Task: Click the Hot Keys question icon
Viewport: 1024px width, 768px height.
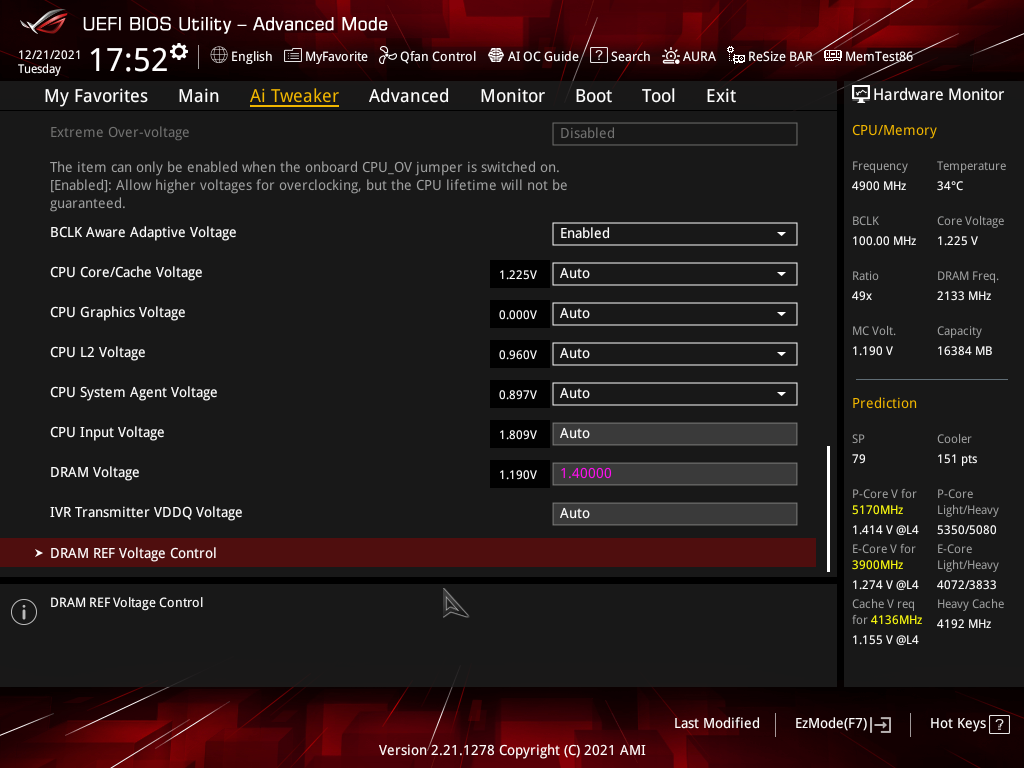Action: click(x=999, y=724)
